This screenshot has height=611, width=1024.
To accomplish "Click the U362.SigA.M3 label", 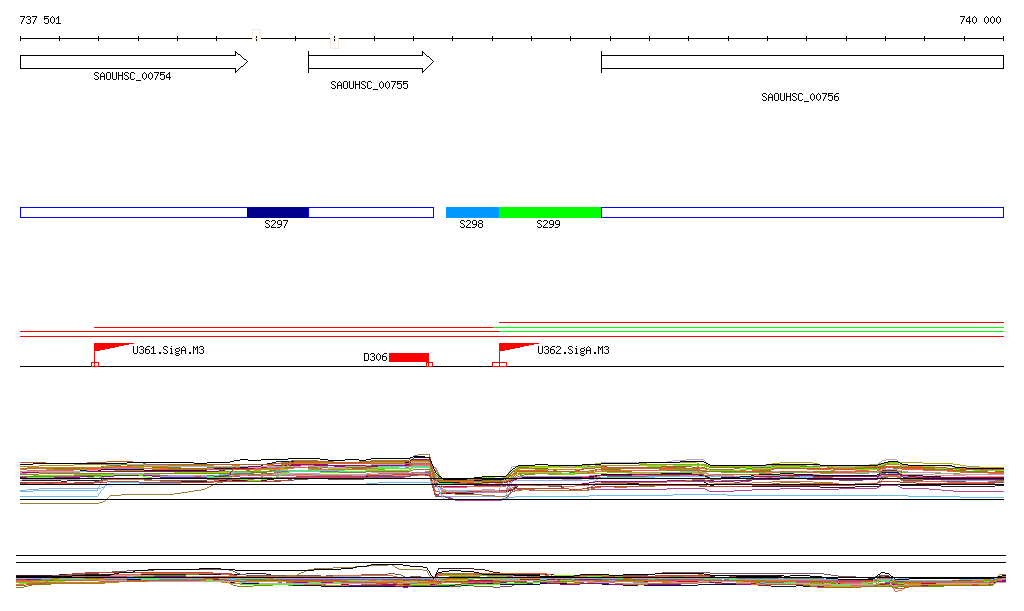I will click(x=573, y=351).
